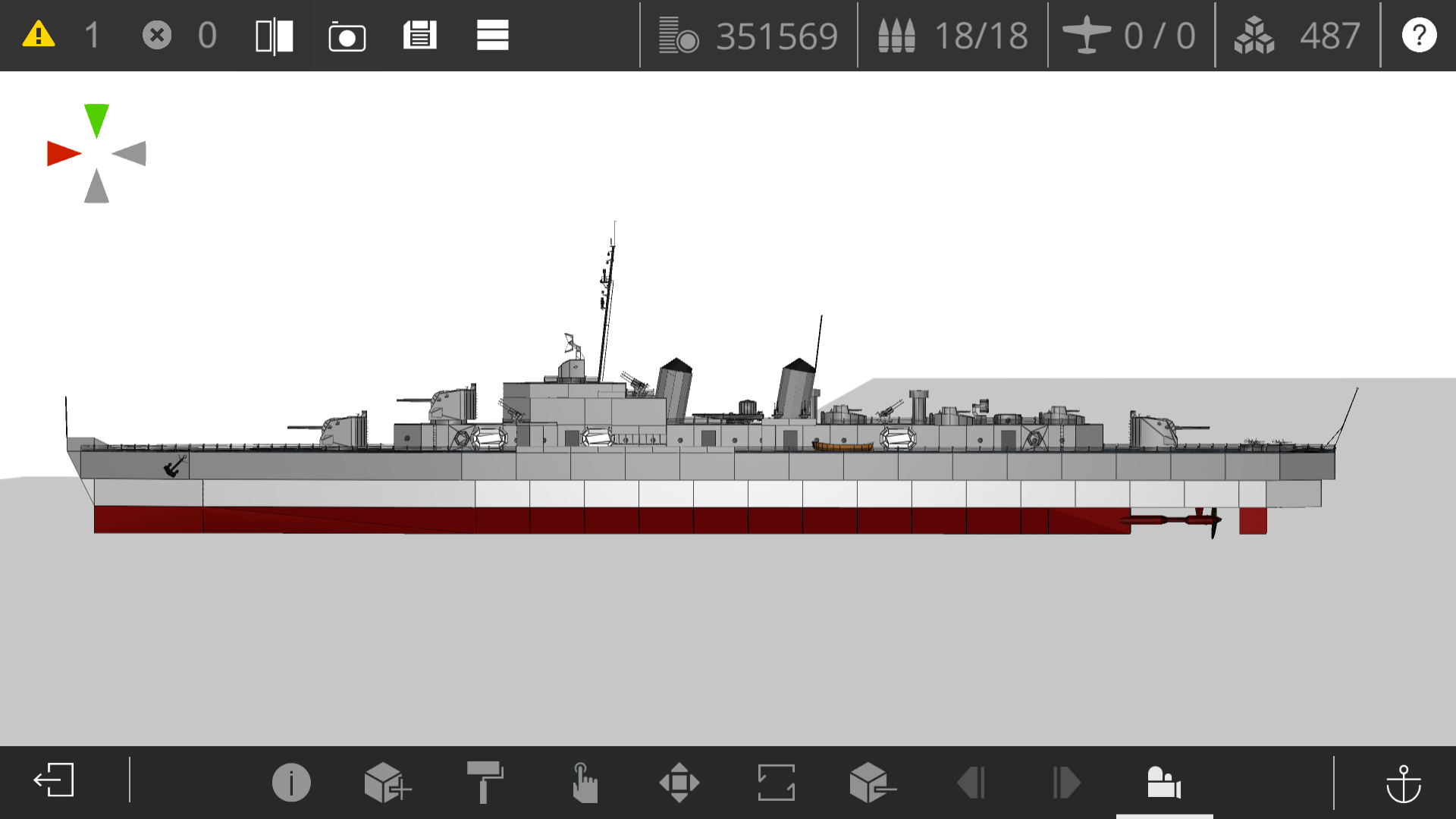This screenshot has height=819, width=1456.
Task: Step forward with the redo arrow
Action: point(1067,783)
